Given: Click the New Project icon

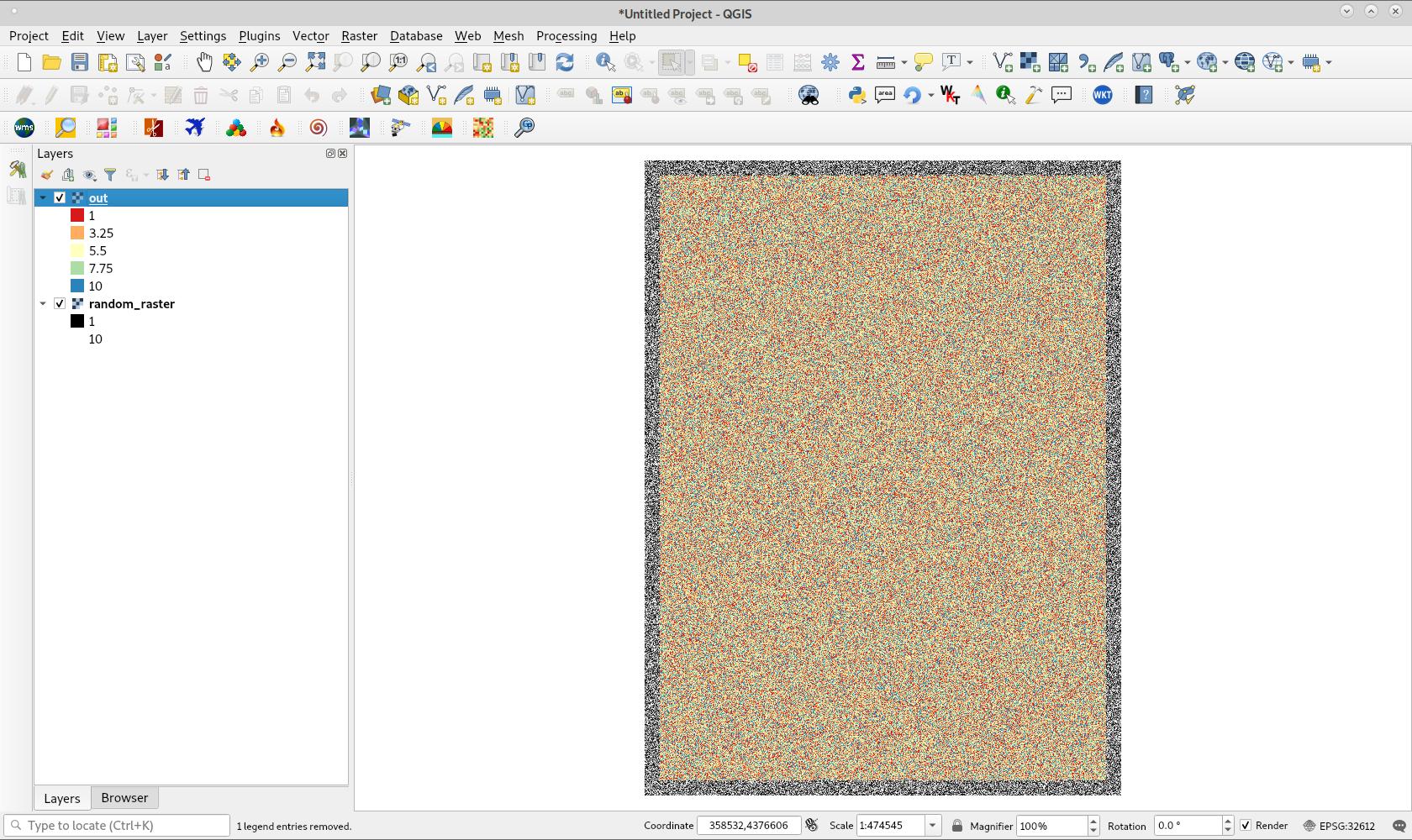Looking at the screenshot, I should pyautogui.click(x=24, y=62).
